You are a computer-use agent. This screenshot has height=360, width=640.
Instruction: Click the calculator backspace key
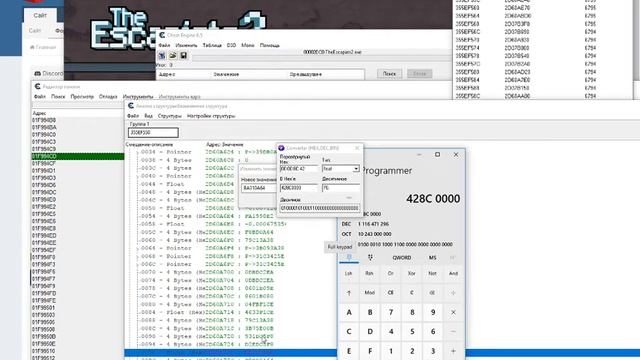432,293
